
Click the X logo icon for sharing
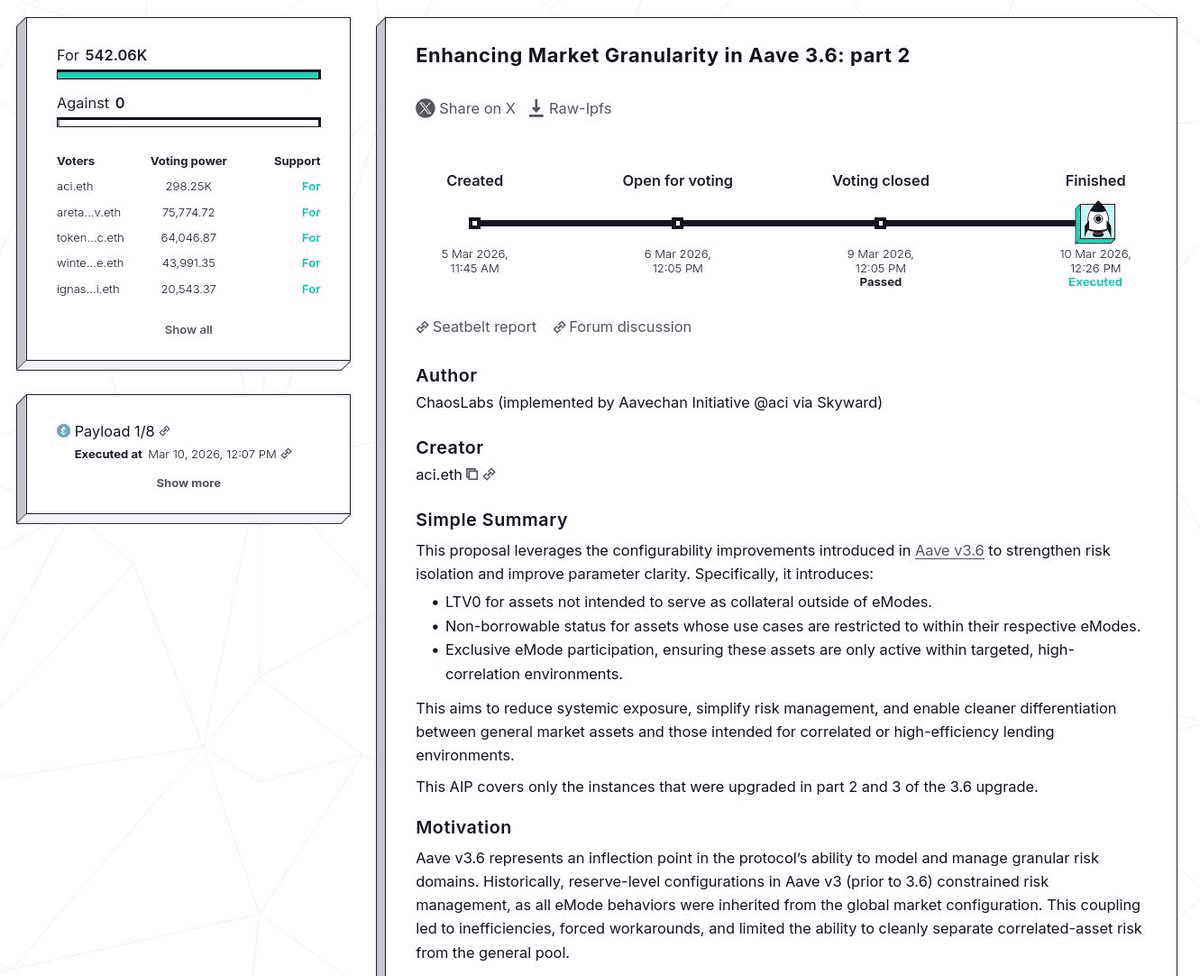point(426,108)
